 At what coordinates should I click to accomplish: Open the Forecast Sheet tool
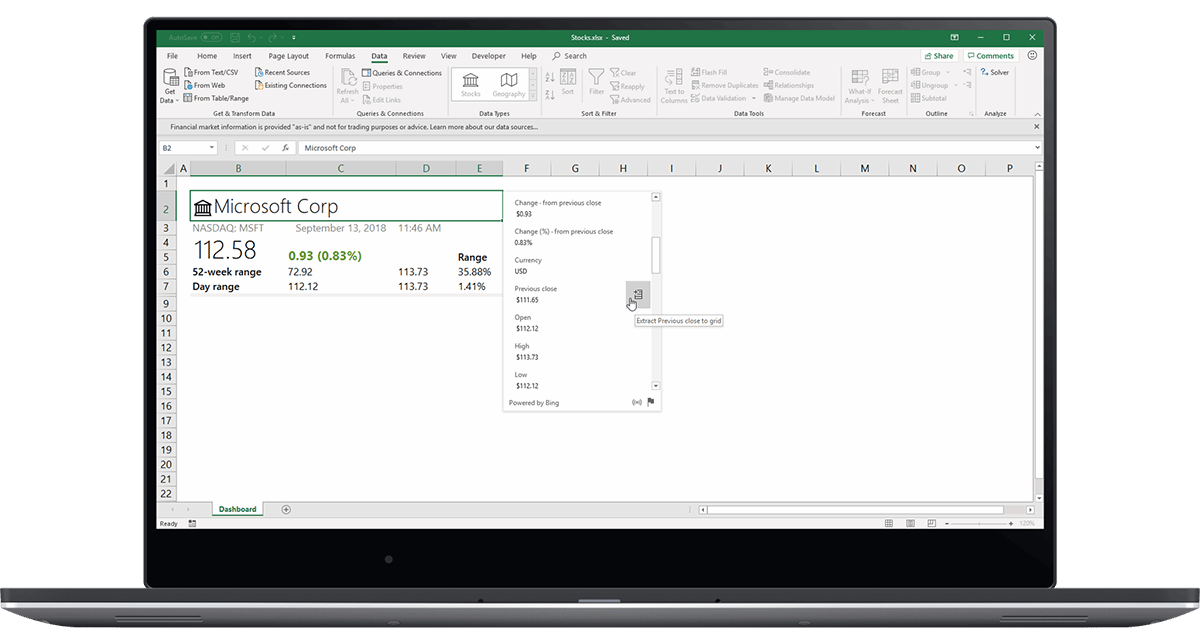[x=890, y=86]
